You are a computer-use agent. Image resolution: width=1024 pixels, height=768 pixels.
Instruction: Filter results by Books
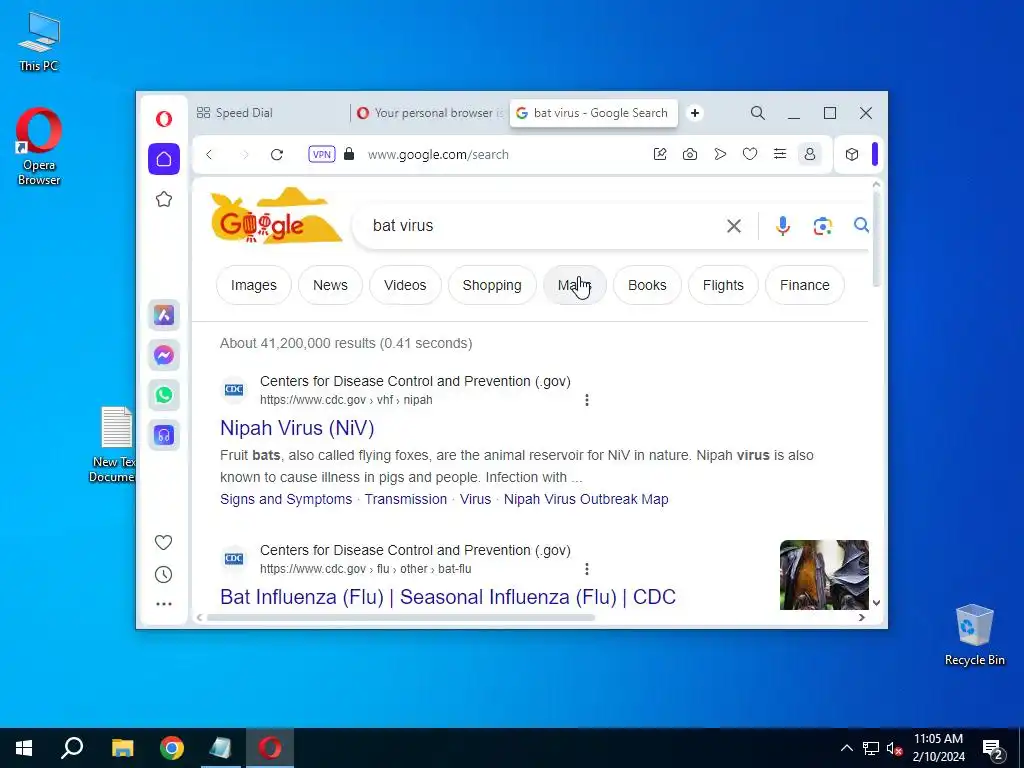pos(647,285)
